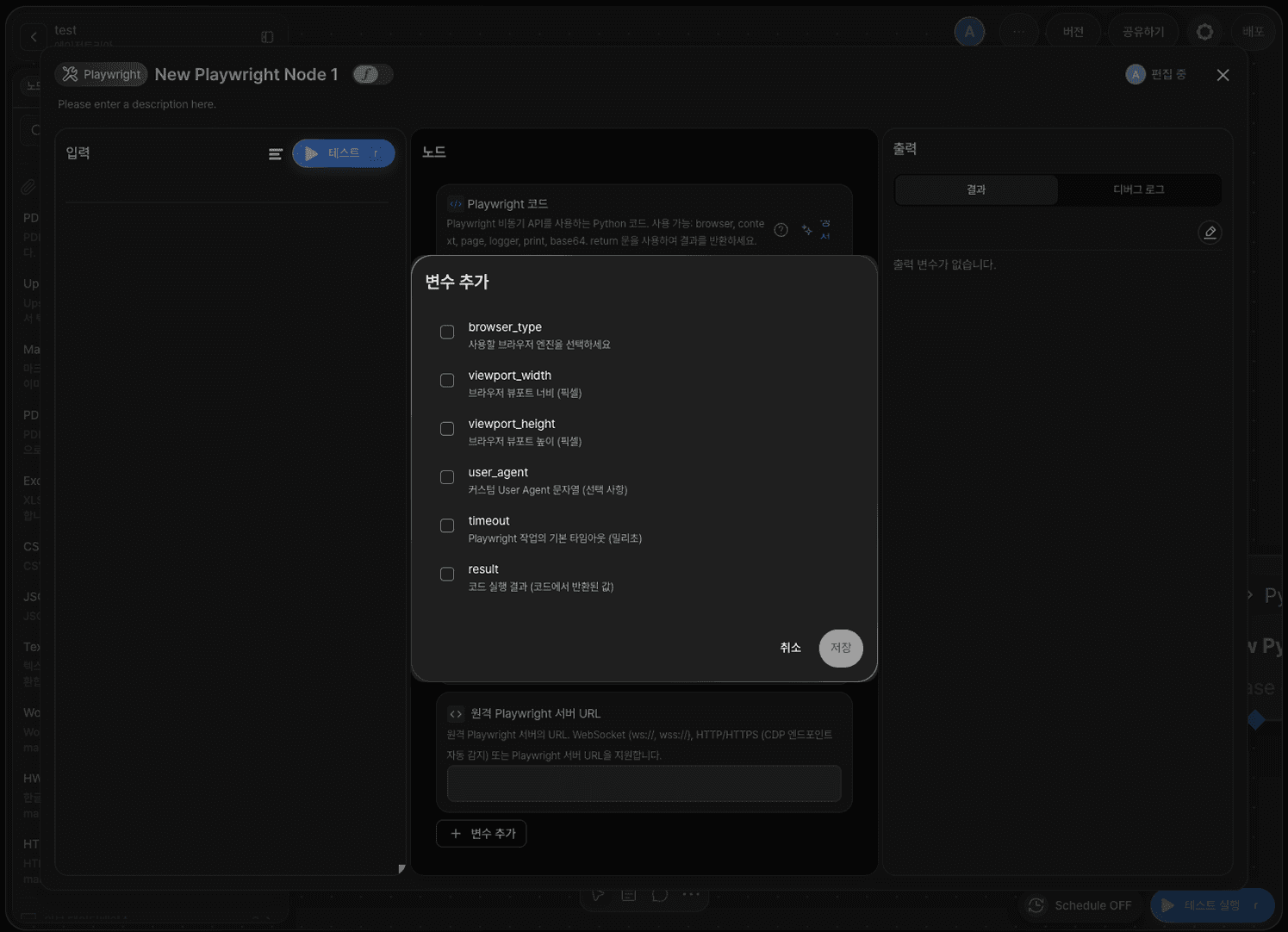This screenshot has height=932, width=1288.
Task: Click the help question mark icon
Action: (781, 230)
